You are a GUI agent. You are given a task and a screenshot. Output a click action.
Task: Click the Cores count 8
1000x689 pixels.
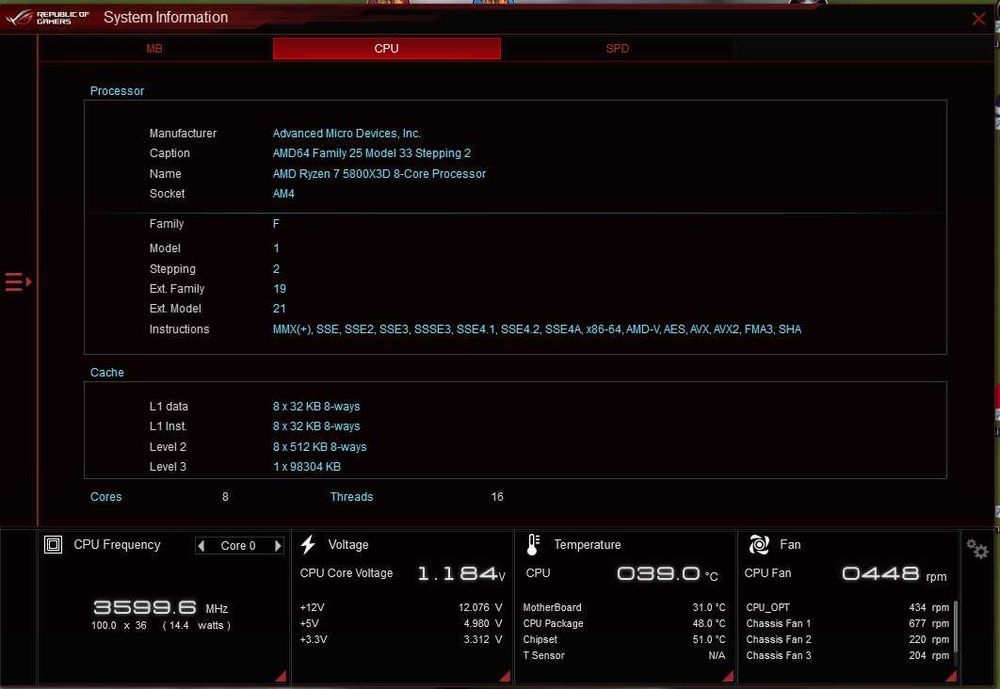click(225, 496)
